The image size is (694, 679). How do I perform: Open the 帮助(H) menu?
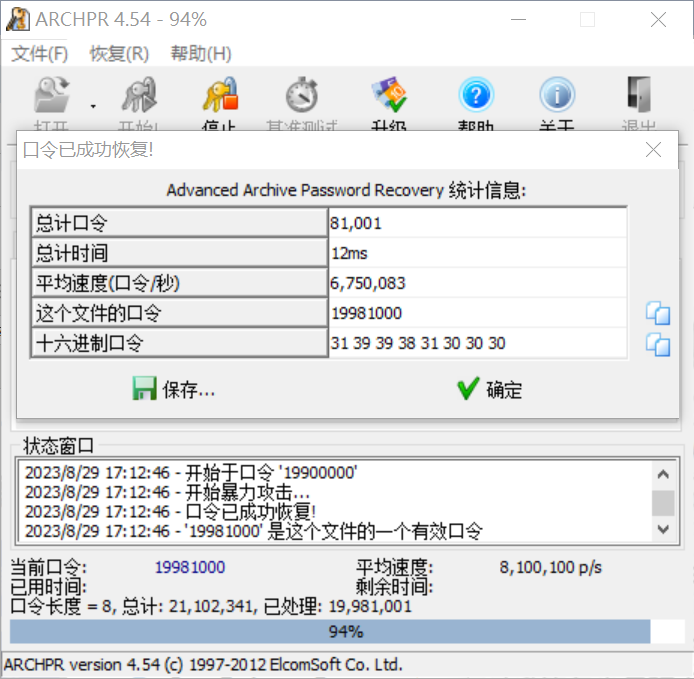(201, 54)
